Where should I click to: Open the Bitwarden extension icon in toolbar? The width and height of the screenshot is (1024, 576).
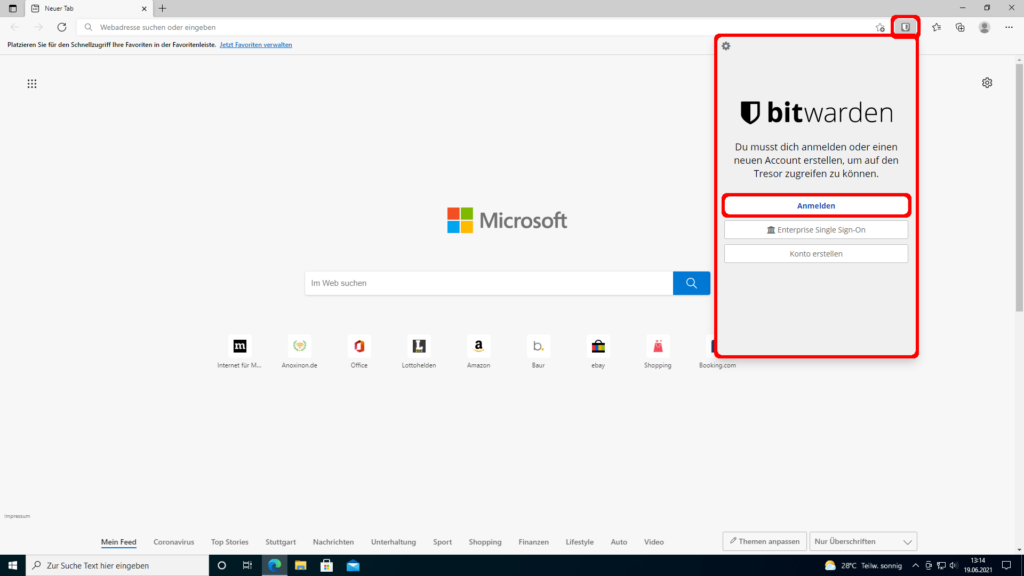[x=905, y=27]
